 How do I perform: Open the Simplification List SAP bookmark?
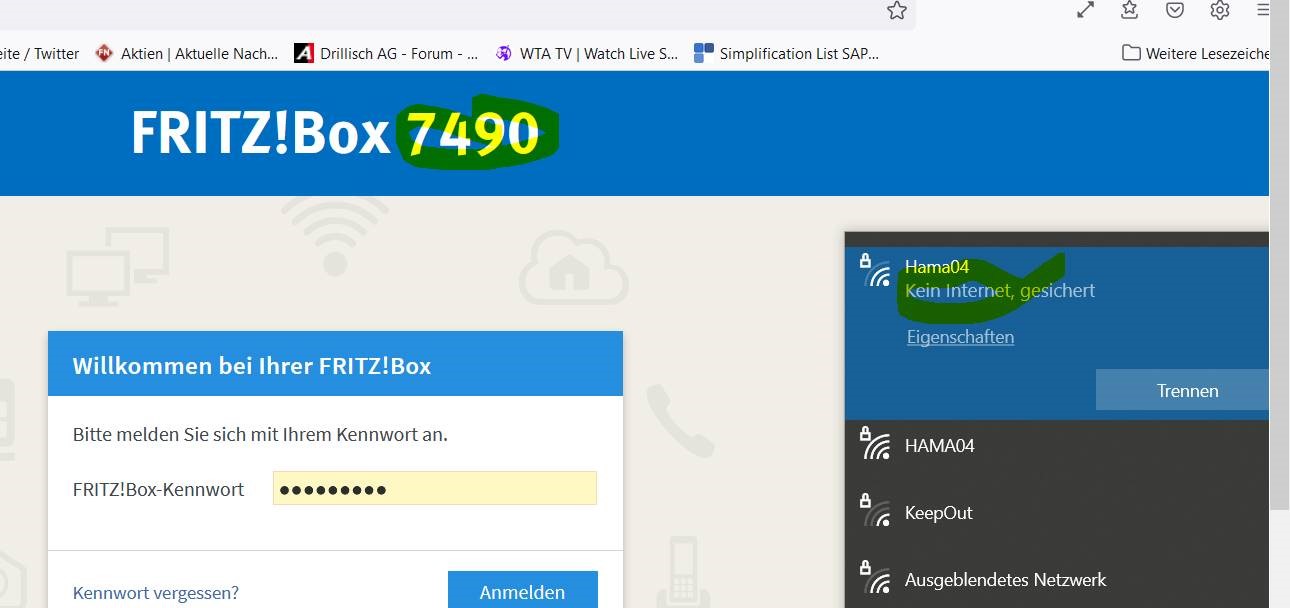pos(787,54)
